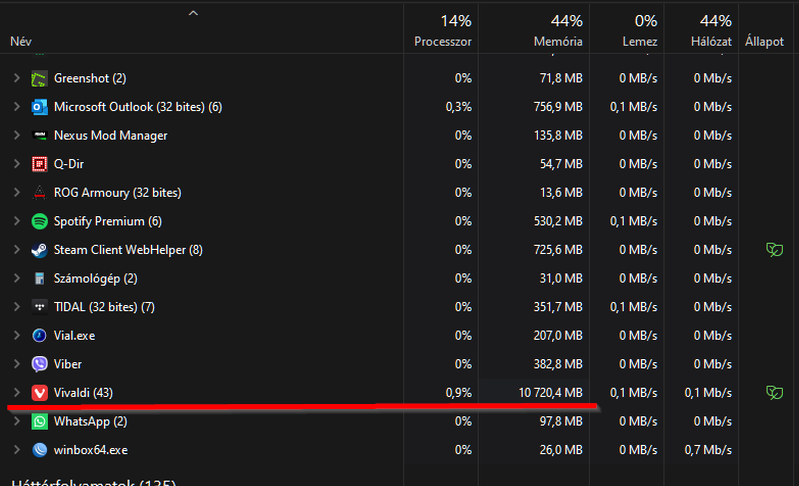
Task: Expand the winbox64.exe entry
Action: click(17, 450)
